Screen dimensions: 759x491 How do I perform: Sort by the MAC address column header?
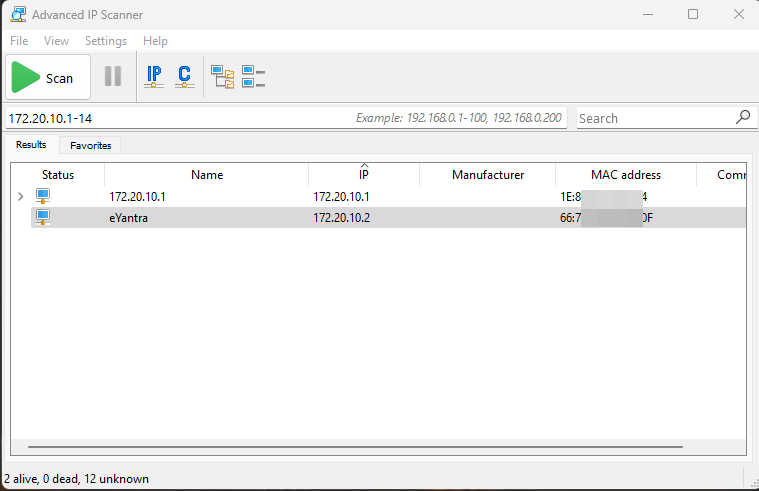[625, 175]
